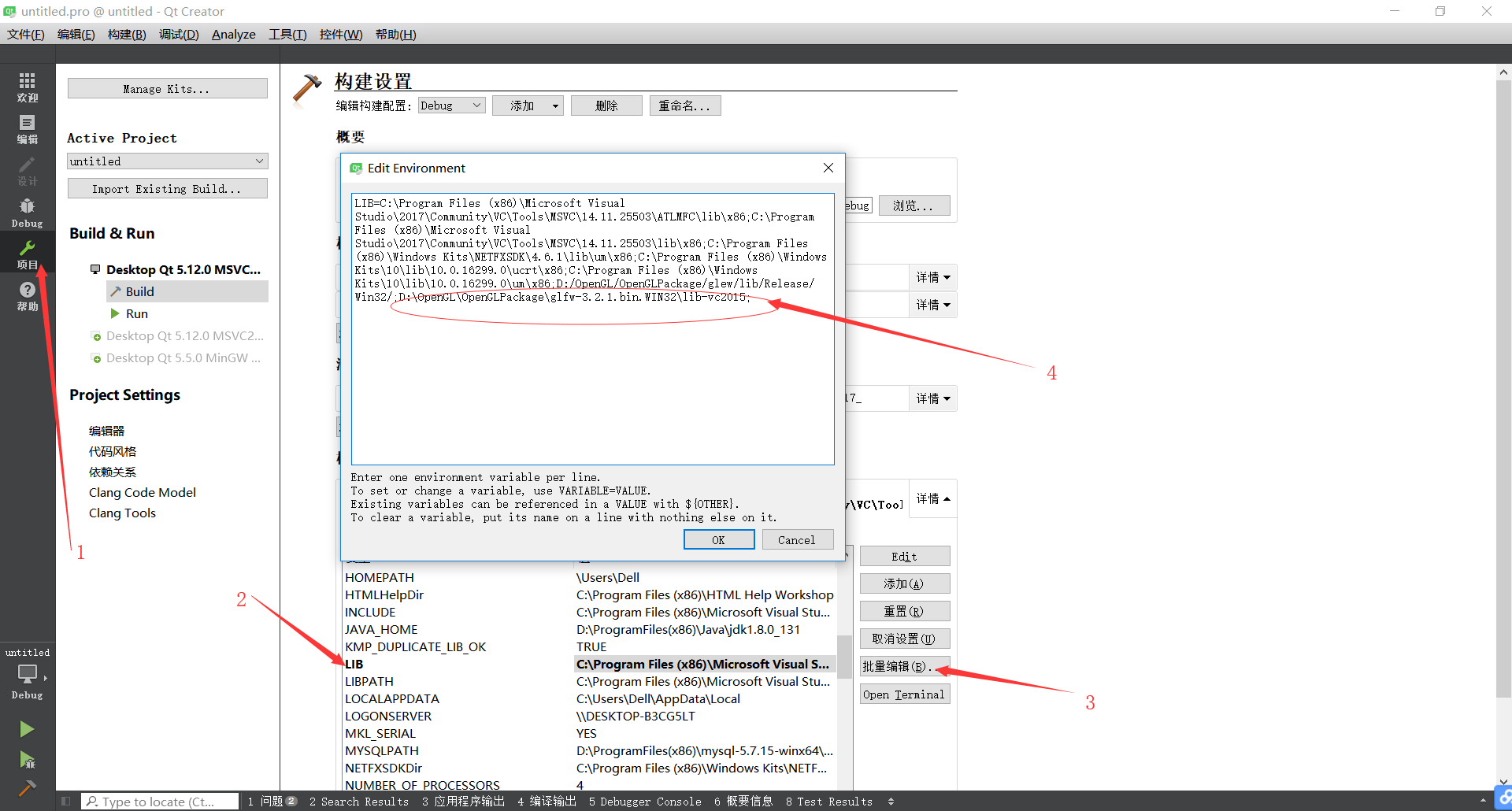Build project with the hammer icon

pos(27,787)
